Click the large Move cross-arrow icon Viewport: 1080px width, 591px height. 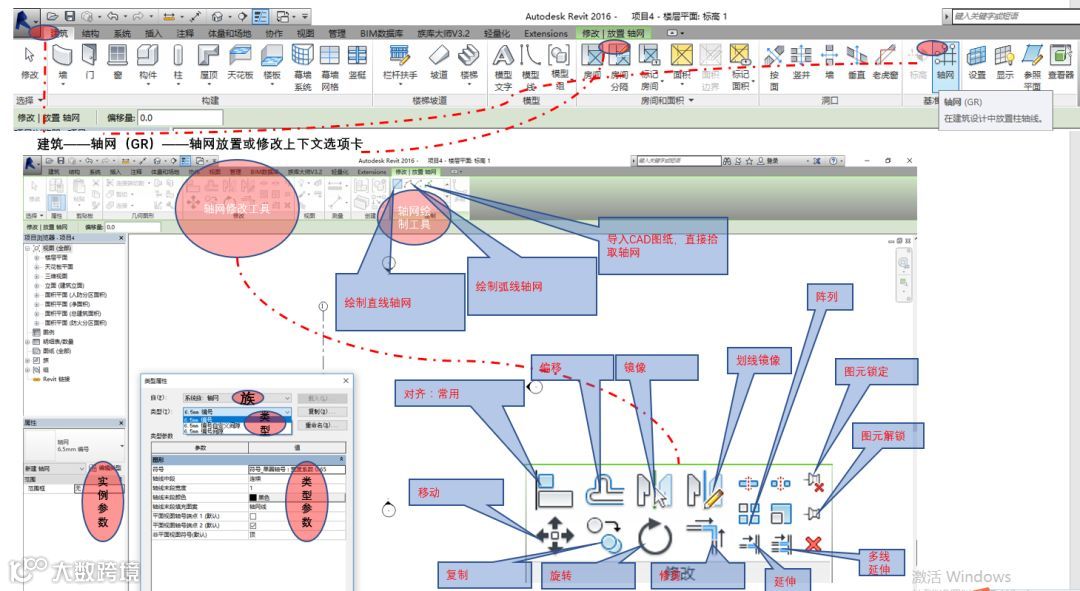pos(555,535)
